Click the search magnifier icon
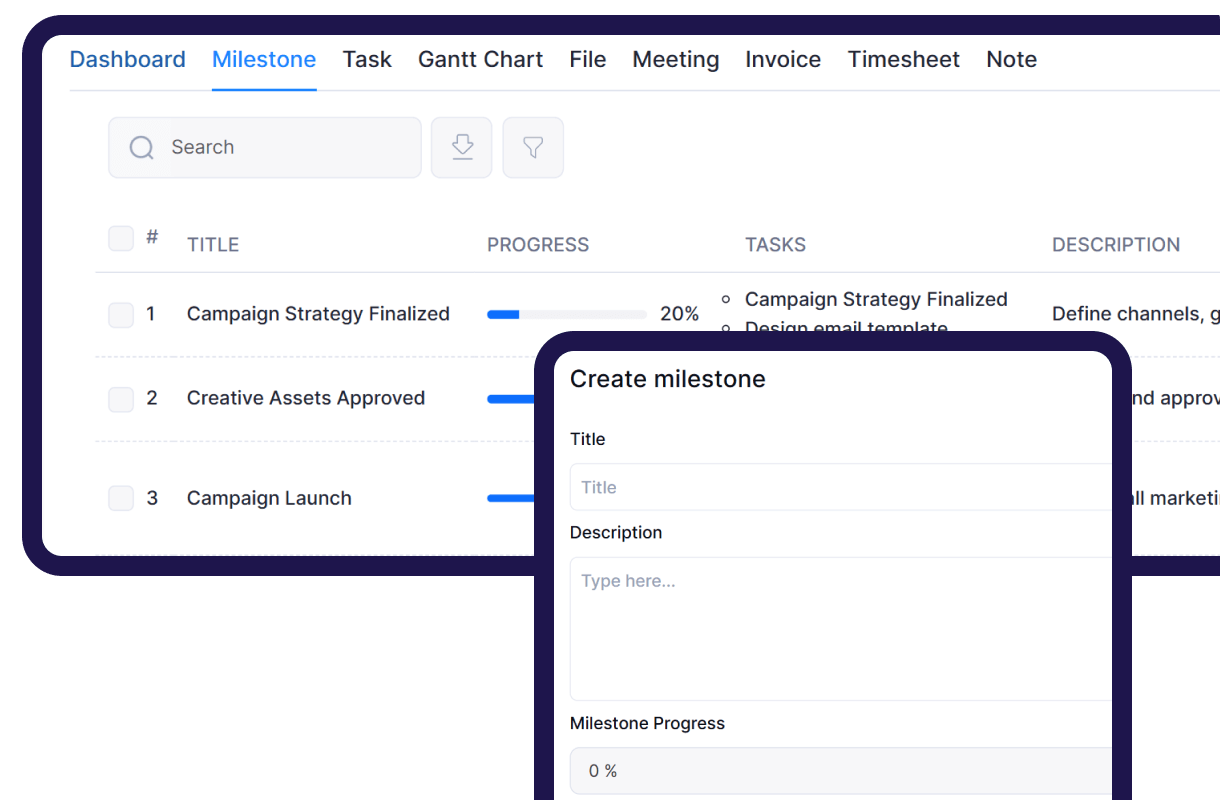The height and width of the screenshot is (800, 1220). coord(142,148)
